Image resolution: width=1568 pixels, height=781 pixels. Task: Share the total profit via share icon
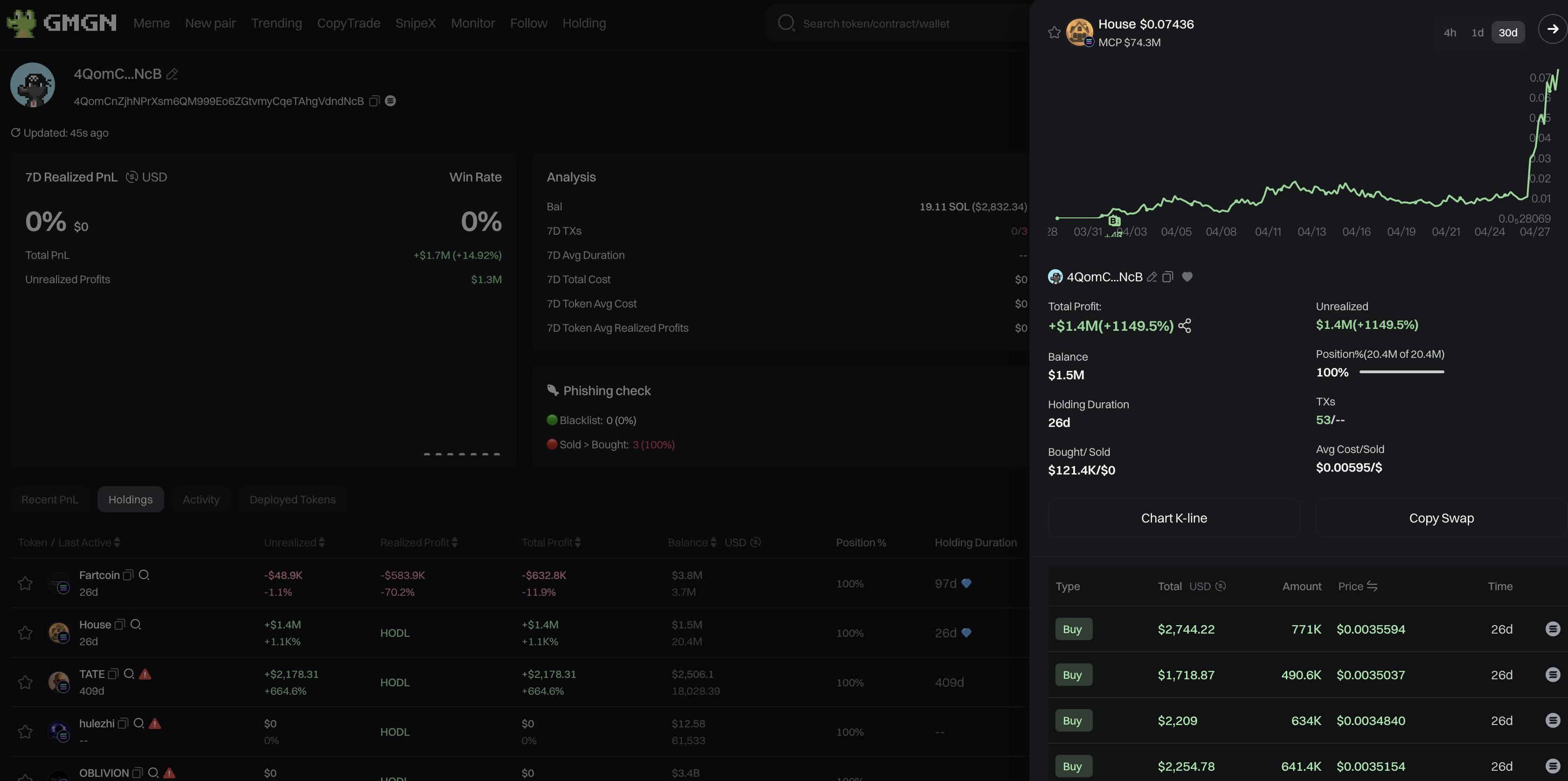pyautogui.click(x=1185, y=326)
